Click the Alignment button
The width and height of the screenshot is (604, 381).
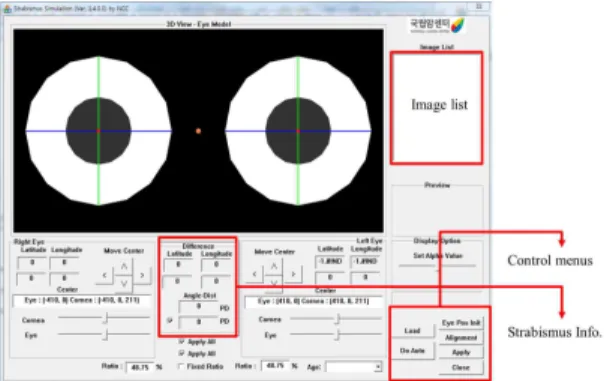click(x=461, y=338)
